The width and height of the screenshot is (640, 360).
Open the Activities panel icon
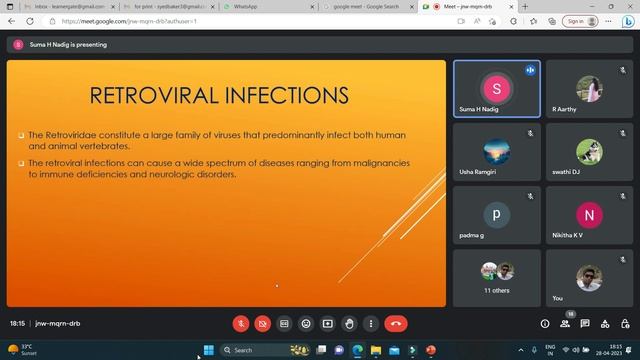[605, 324]
